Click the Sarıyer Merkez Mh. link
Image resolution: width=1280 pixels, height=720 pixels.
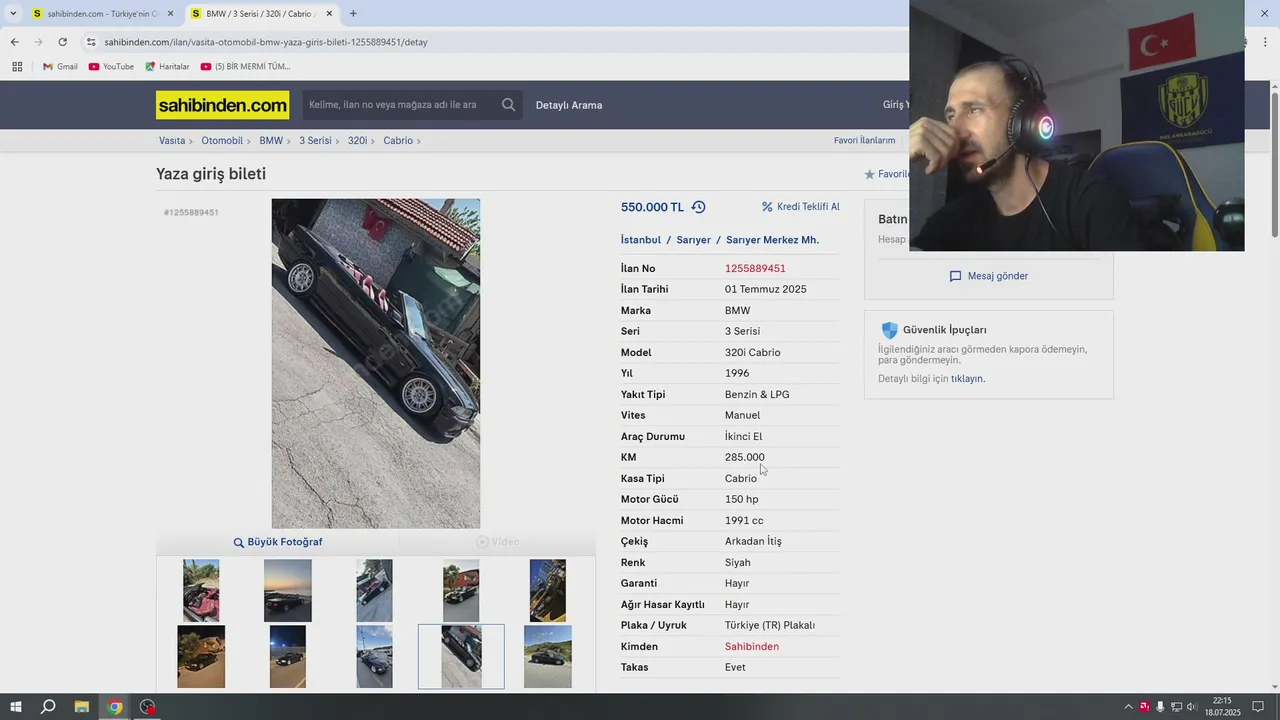pyautogui.click(x=772, y=240)
